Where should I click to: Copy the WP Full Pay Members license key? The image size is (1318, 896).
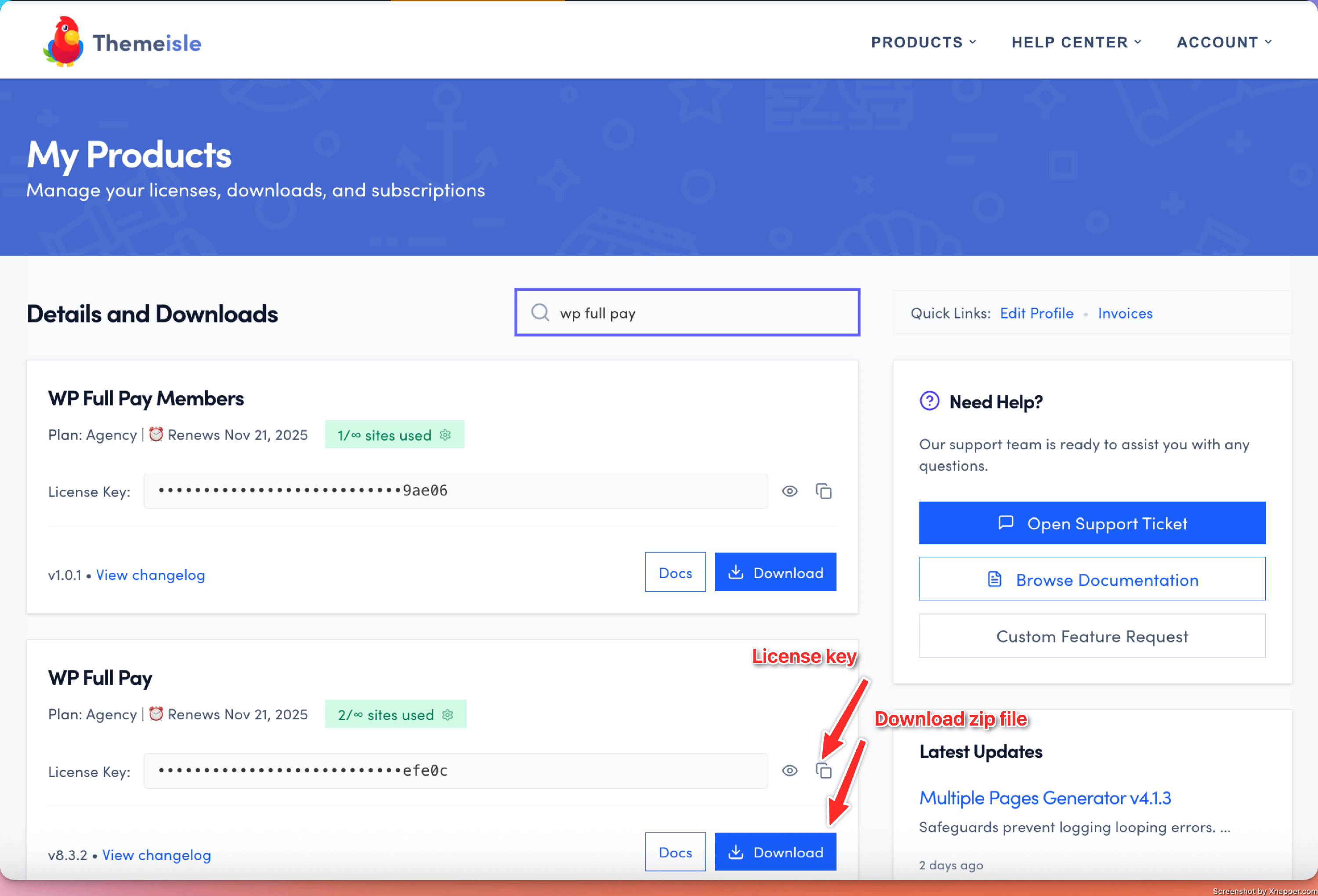(823, 491)
